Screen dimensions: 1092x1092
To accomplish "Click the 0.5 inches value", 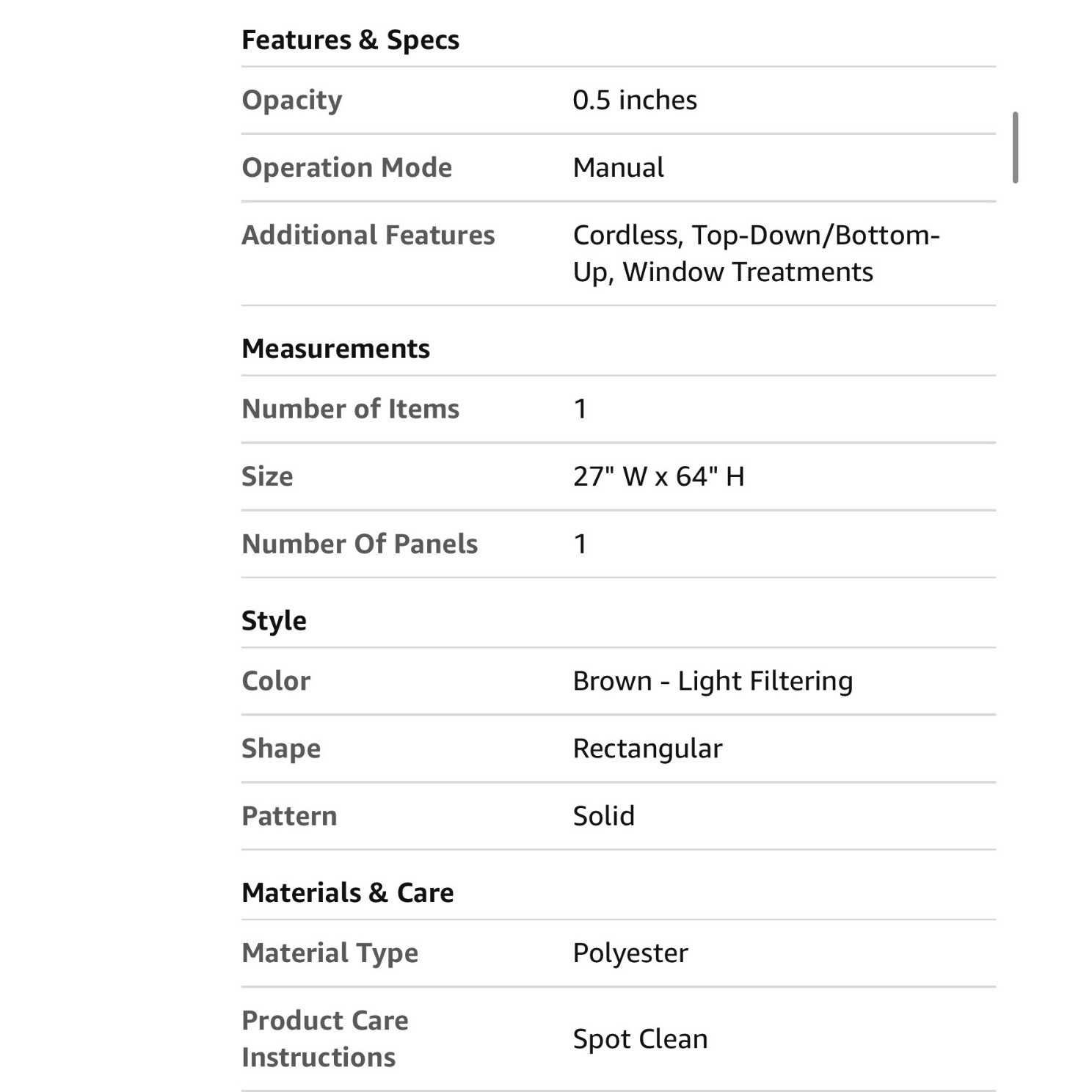I will pos(635,100).
